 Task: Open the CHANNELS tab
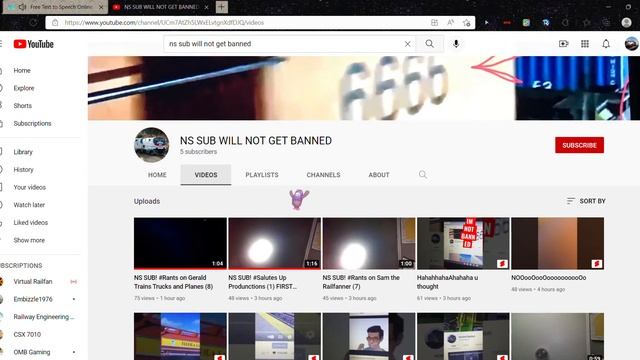323,175
